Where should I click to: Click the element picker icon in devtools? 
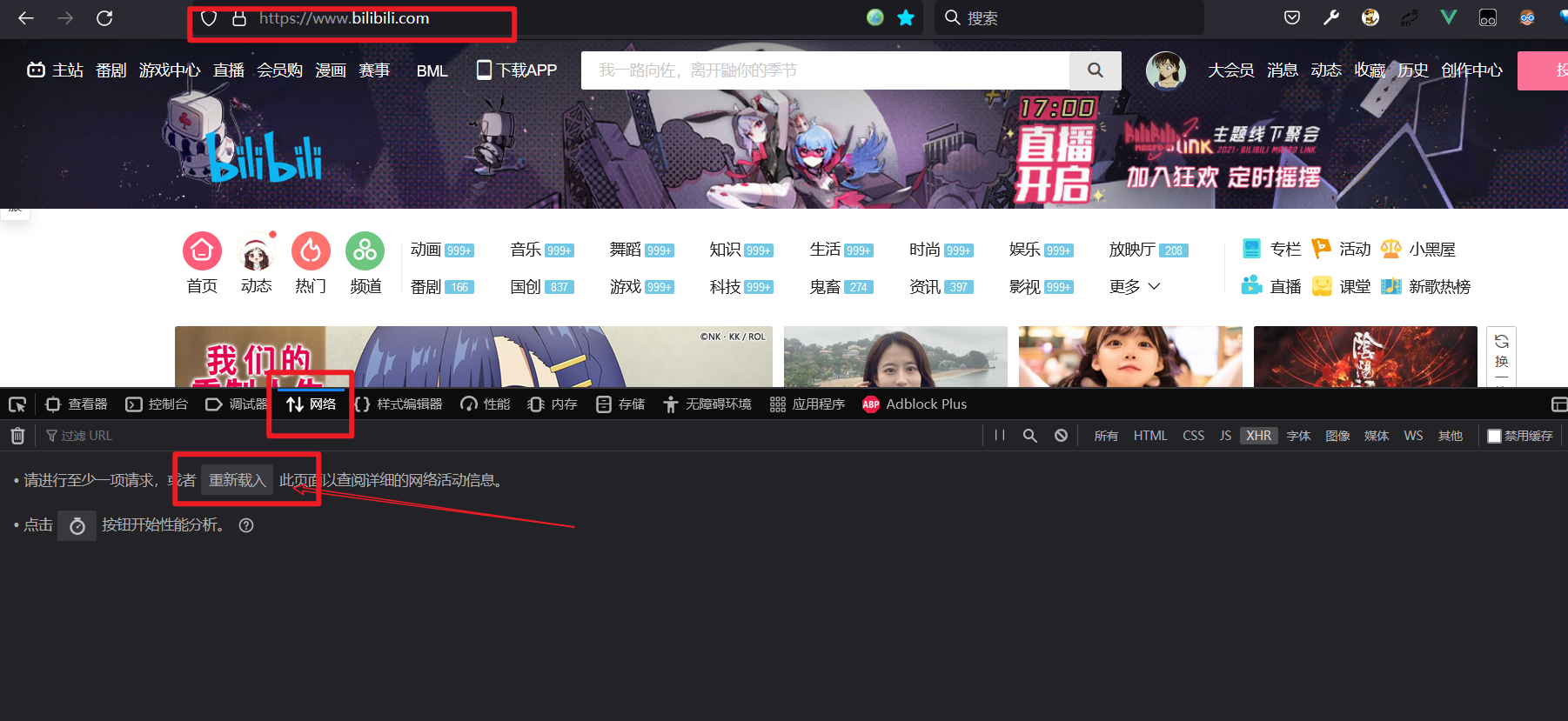tap(17, 404)
